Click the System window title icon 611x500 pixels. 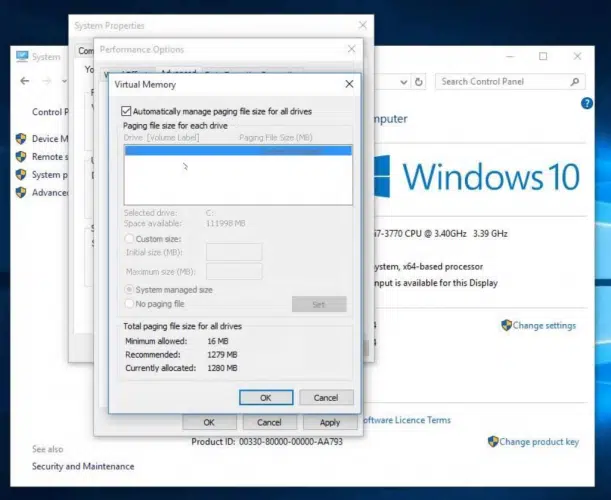click(x=22, y=57)
